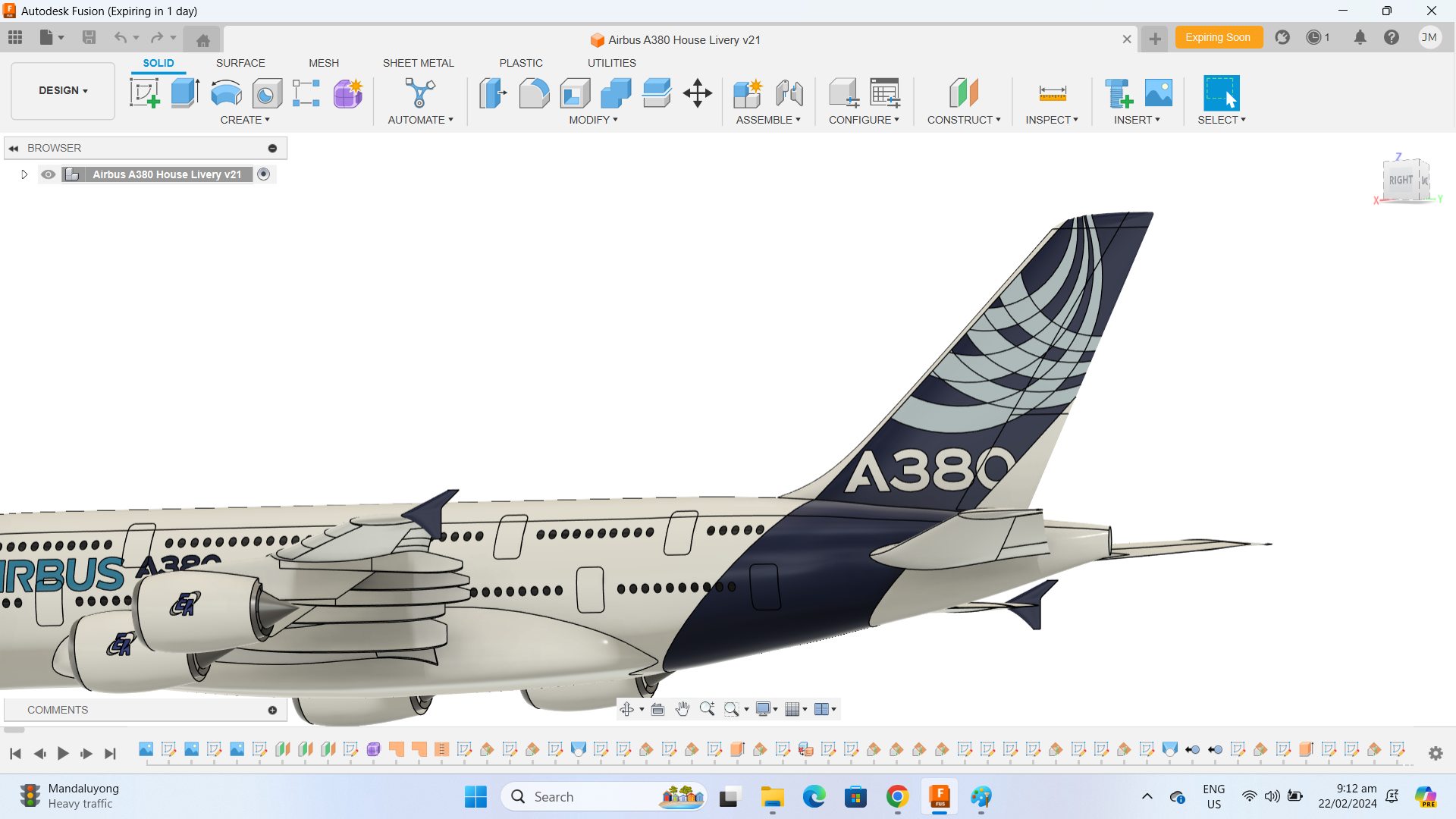Expand the Airbus A380 tree node arrow
Viewport: 1456px width, 819px height.
pos(24,174)
